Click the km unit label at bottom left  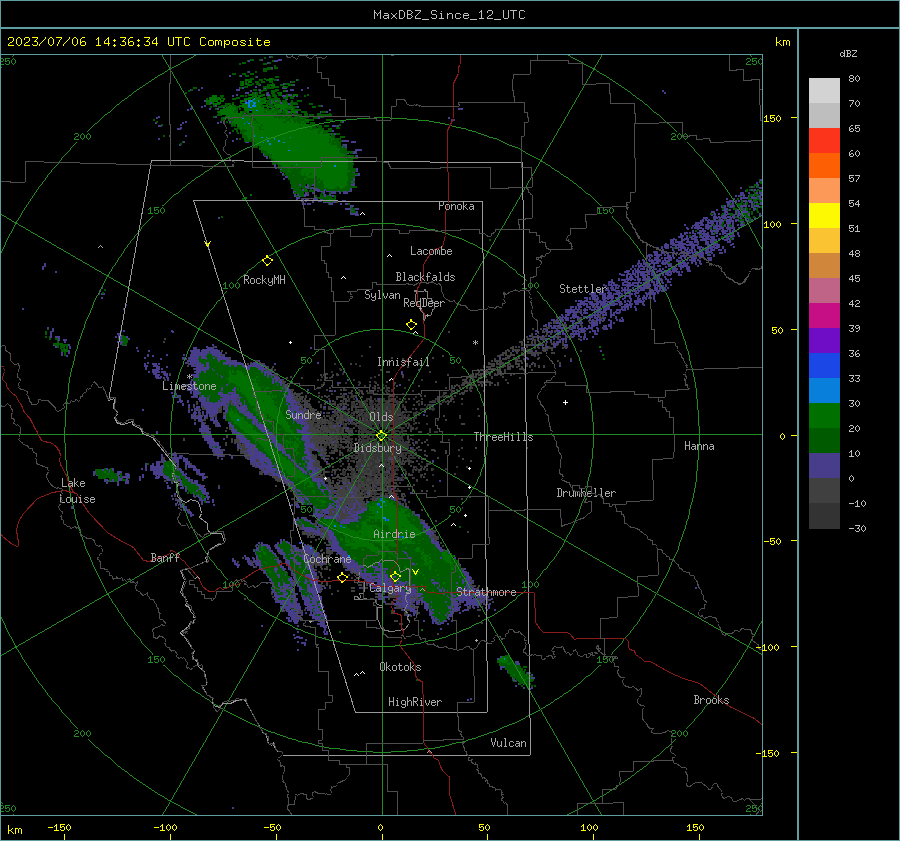14,830
